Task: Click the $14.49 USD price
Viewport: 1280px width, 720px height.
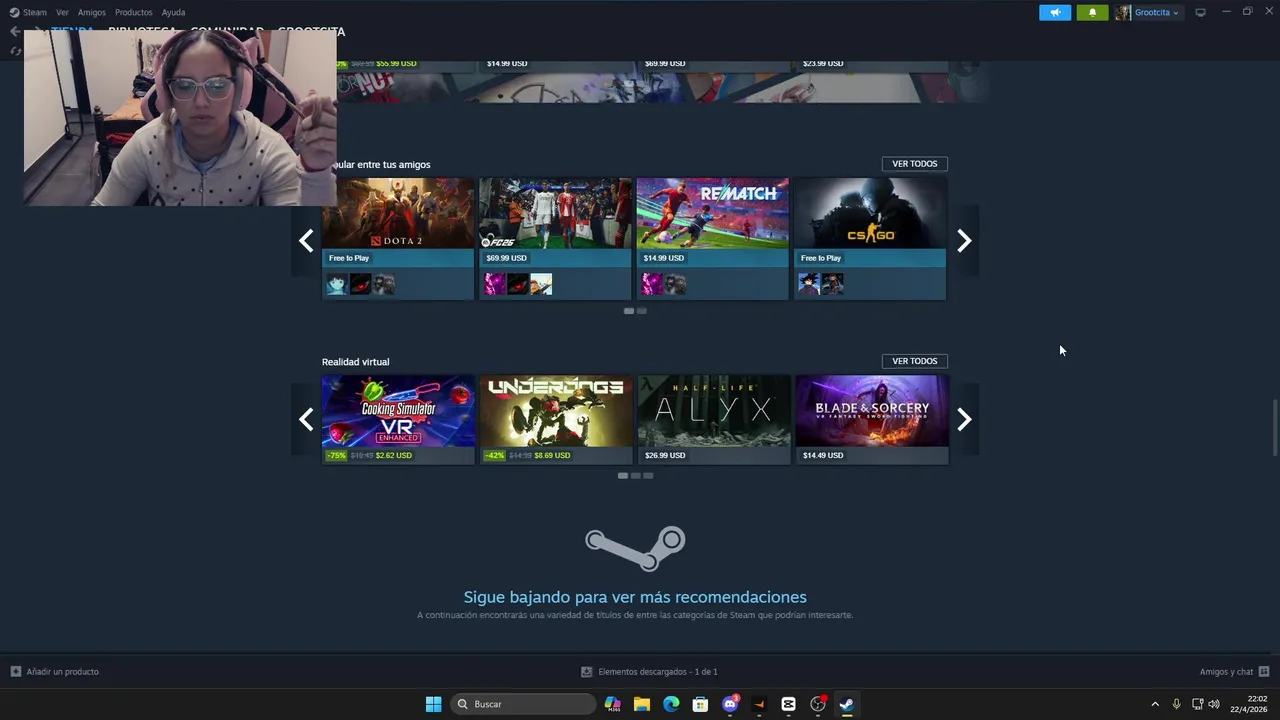Action: click(823, 456)
